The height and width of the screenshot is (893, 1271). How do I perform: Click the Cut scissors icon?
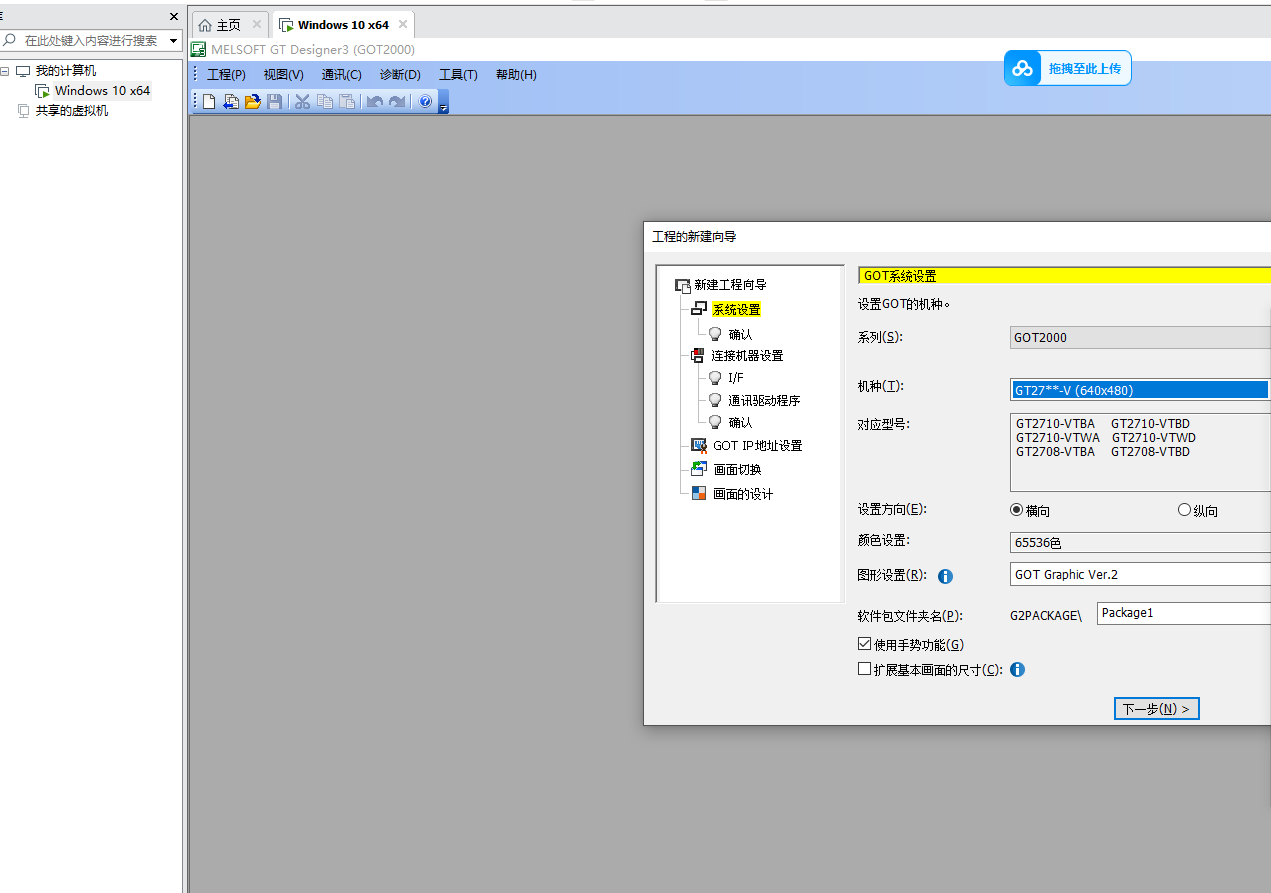click(x=302, y=102)
